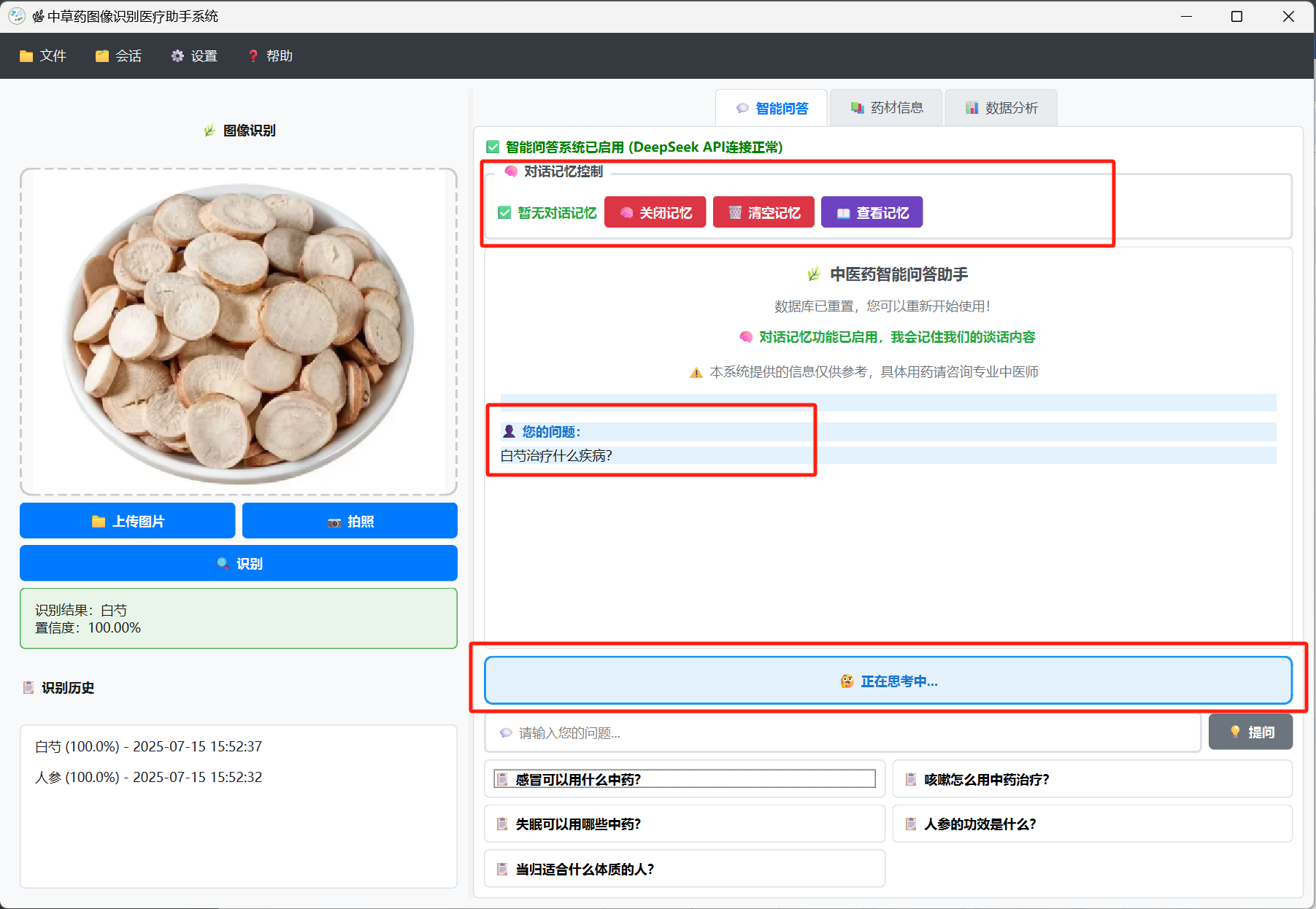This screenshot has height=909, width=1316.
Task: Click the book icon on 查看记忆 button
Action: [x=844, y=213]
